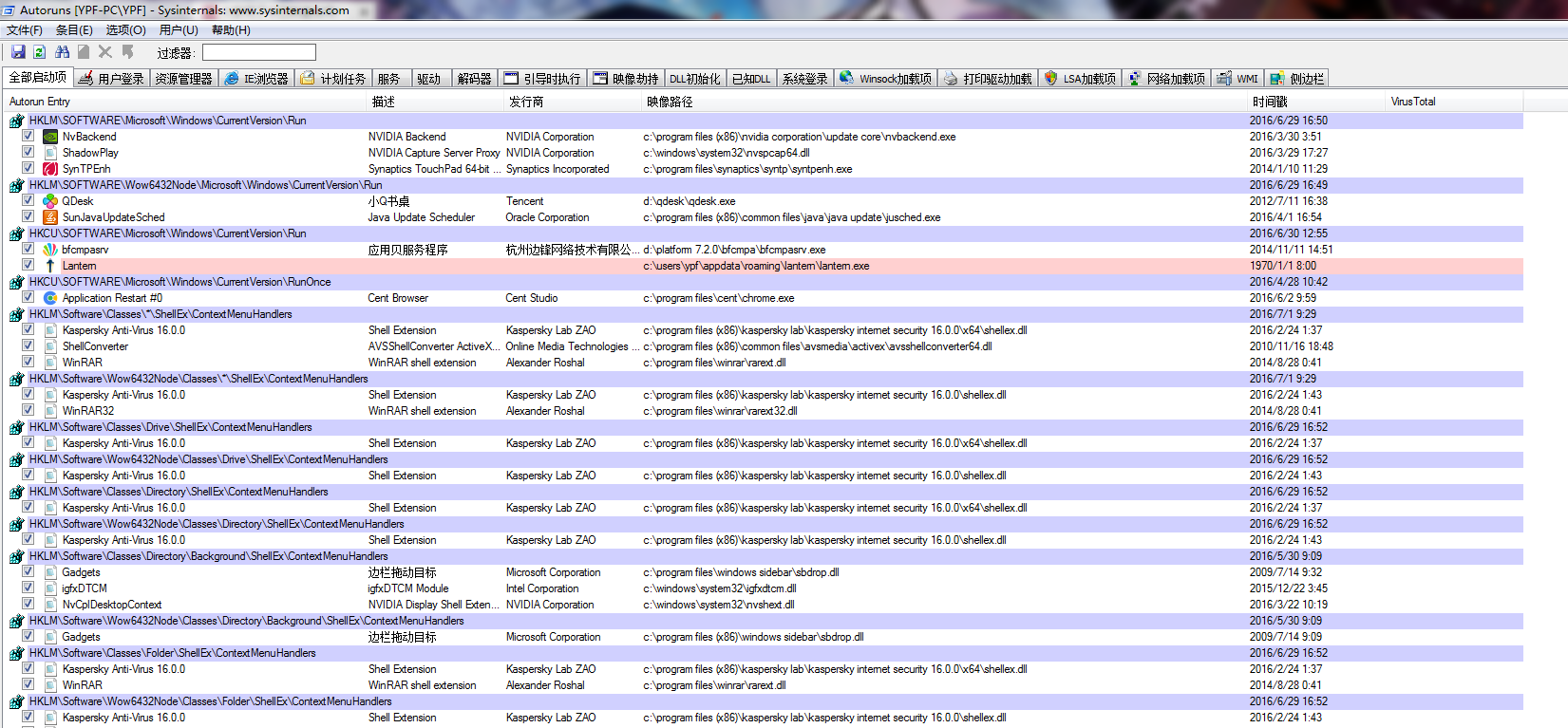Click the registry icon of HKCU RunOnce key
Image resolution: width=1568 pixels, height=728 pixels.
pyautogui.click(x=17, y=282)
